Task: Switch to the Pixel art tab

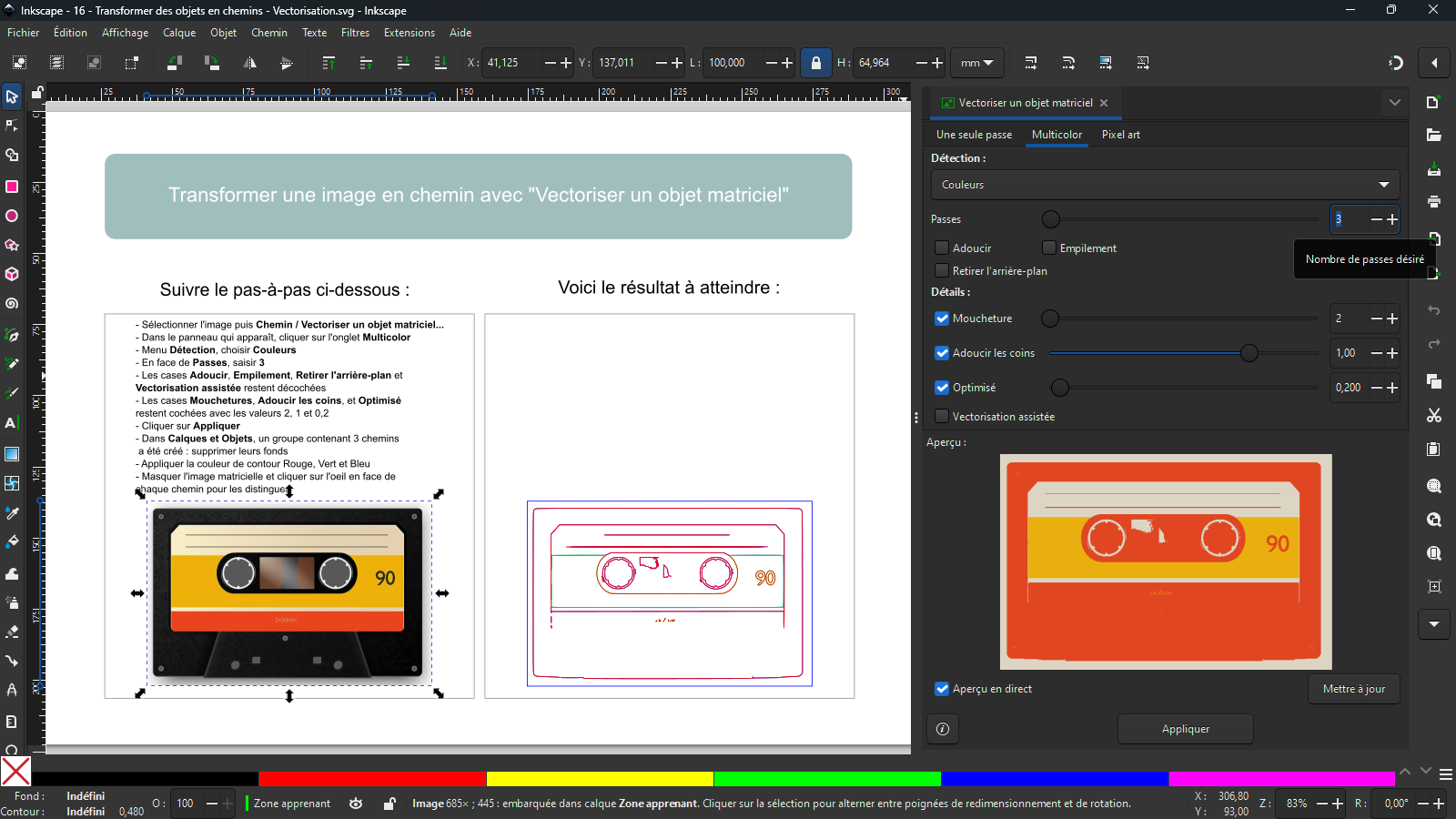Action: click(1120, 135)
